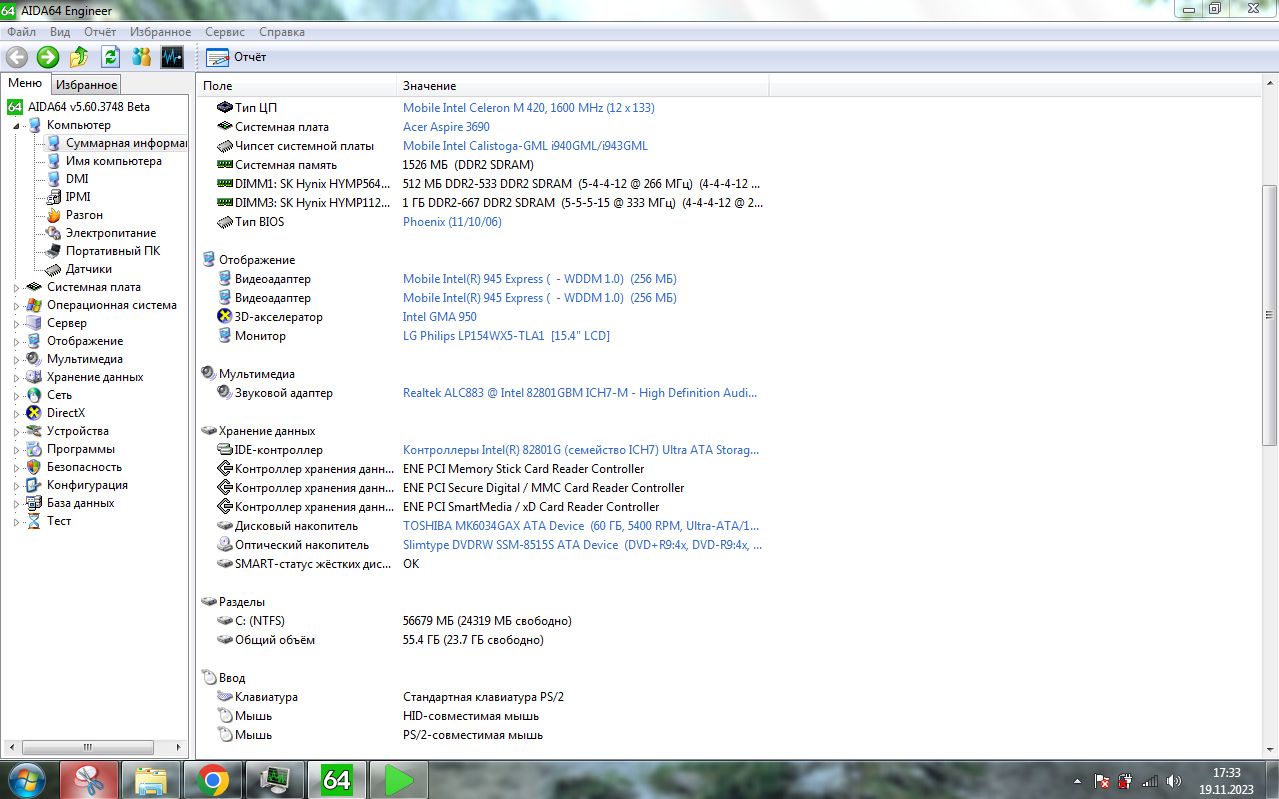Expand the DirectX tree node
Image resolution: width=1279 pixels, height=799 pixels.
pyautogui.click(x=16, y=413)
